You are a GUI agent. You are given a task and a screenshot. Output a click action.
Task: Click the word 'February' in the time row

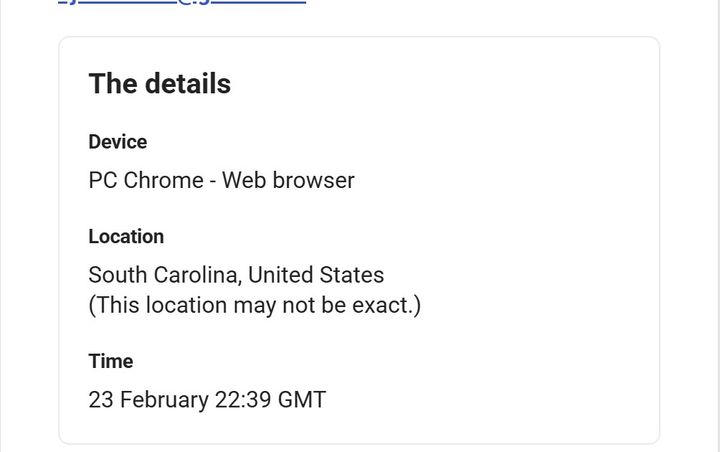(x=164, y=399)
